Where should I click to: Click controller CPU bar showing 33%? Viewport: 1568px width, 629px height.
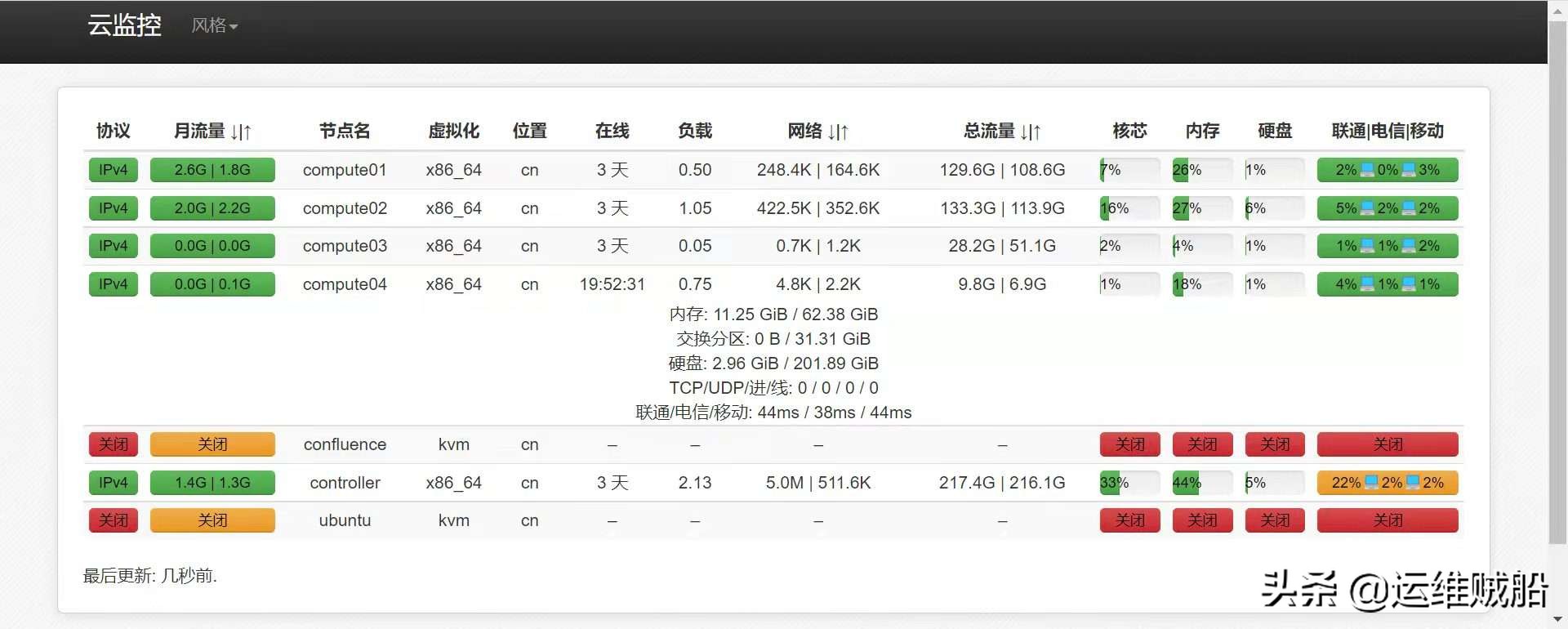[1129, 483]
